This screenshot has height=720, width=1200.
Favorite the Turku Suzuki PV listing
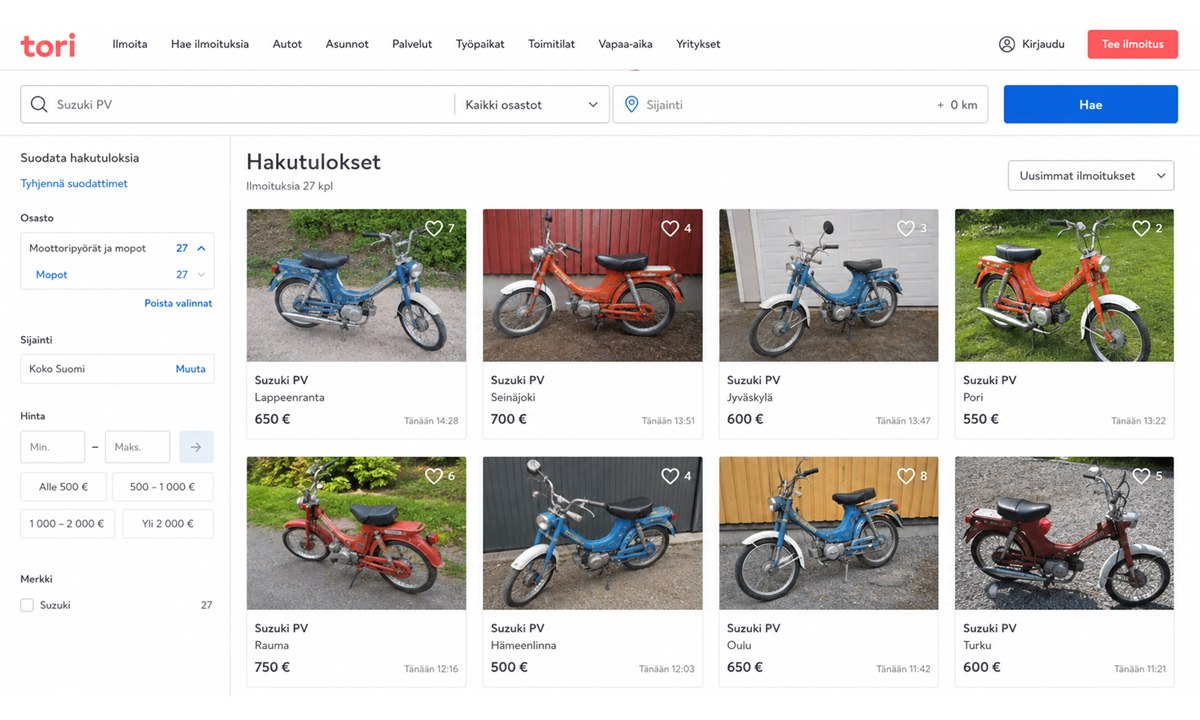coord(1141,476)
